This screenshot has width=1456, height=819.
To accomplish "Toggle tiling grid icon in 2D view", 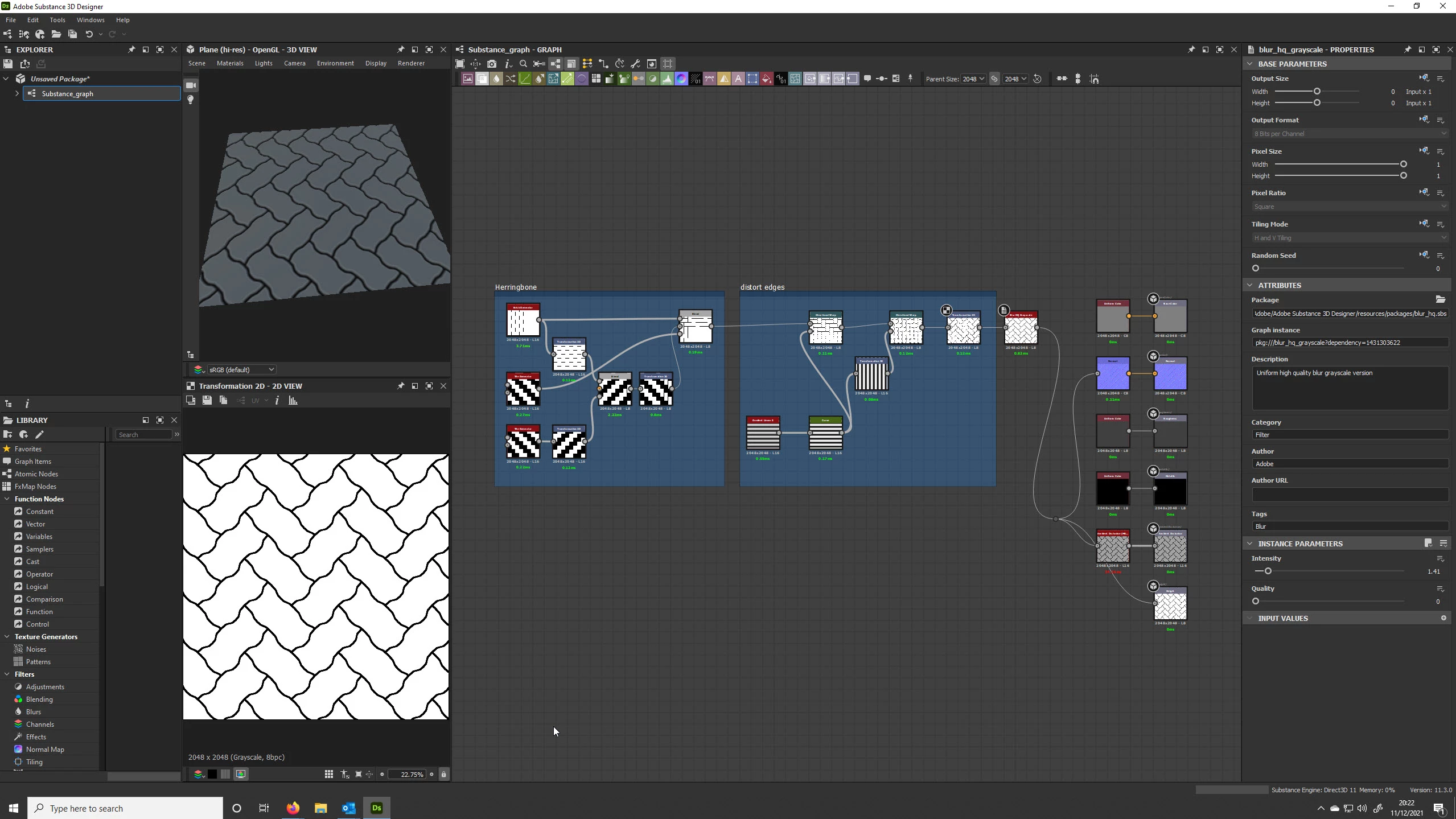I will (x=329, y=774).
